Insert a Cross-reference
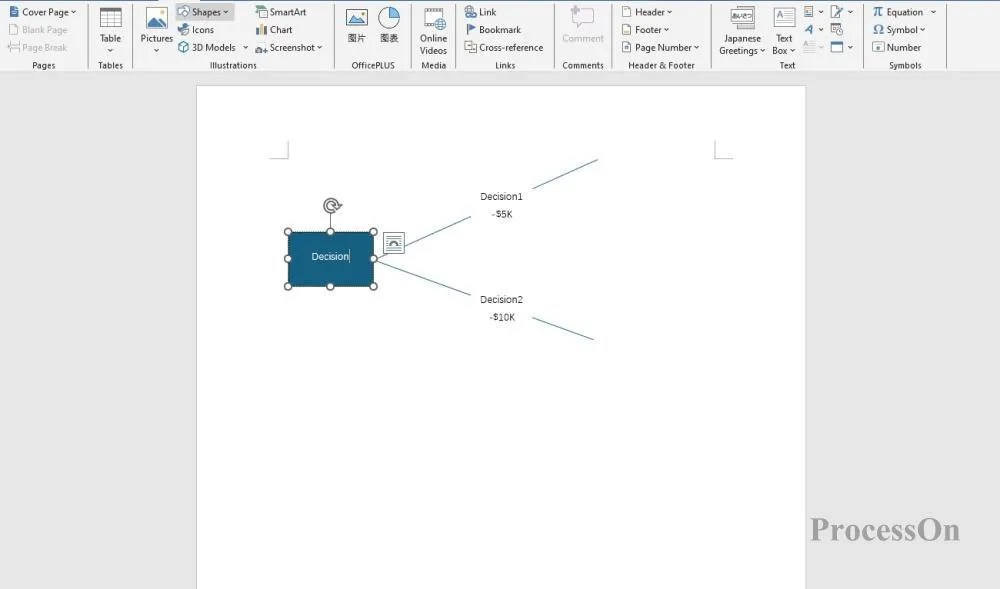Screen dimensions: 1000x589 click(x=504, y=47)
